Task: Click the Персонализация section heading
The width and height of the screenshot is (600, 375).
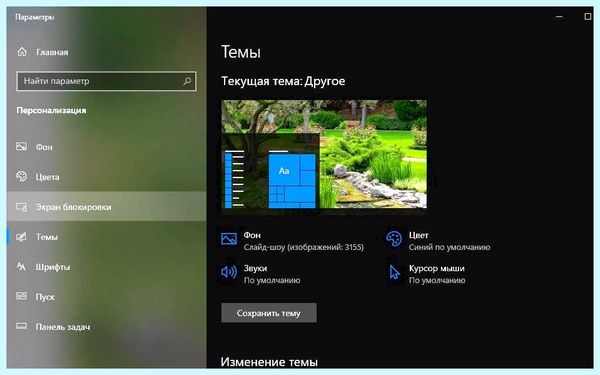Action: coord(51,111)
